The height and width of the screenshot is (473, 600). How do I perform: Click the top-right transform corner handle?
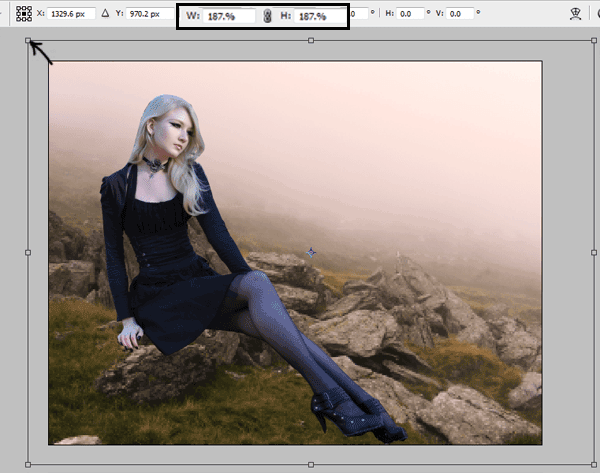[x=594, y=40]
